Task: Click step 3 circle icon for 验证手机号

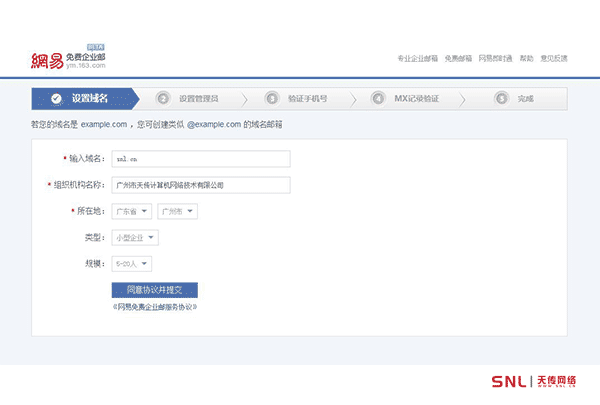Action: pos(272,99)
